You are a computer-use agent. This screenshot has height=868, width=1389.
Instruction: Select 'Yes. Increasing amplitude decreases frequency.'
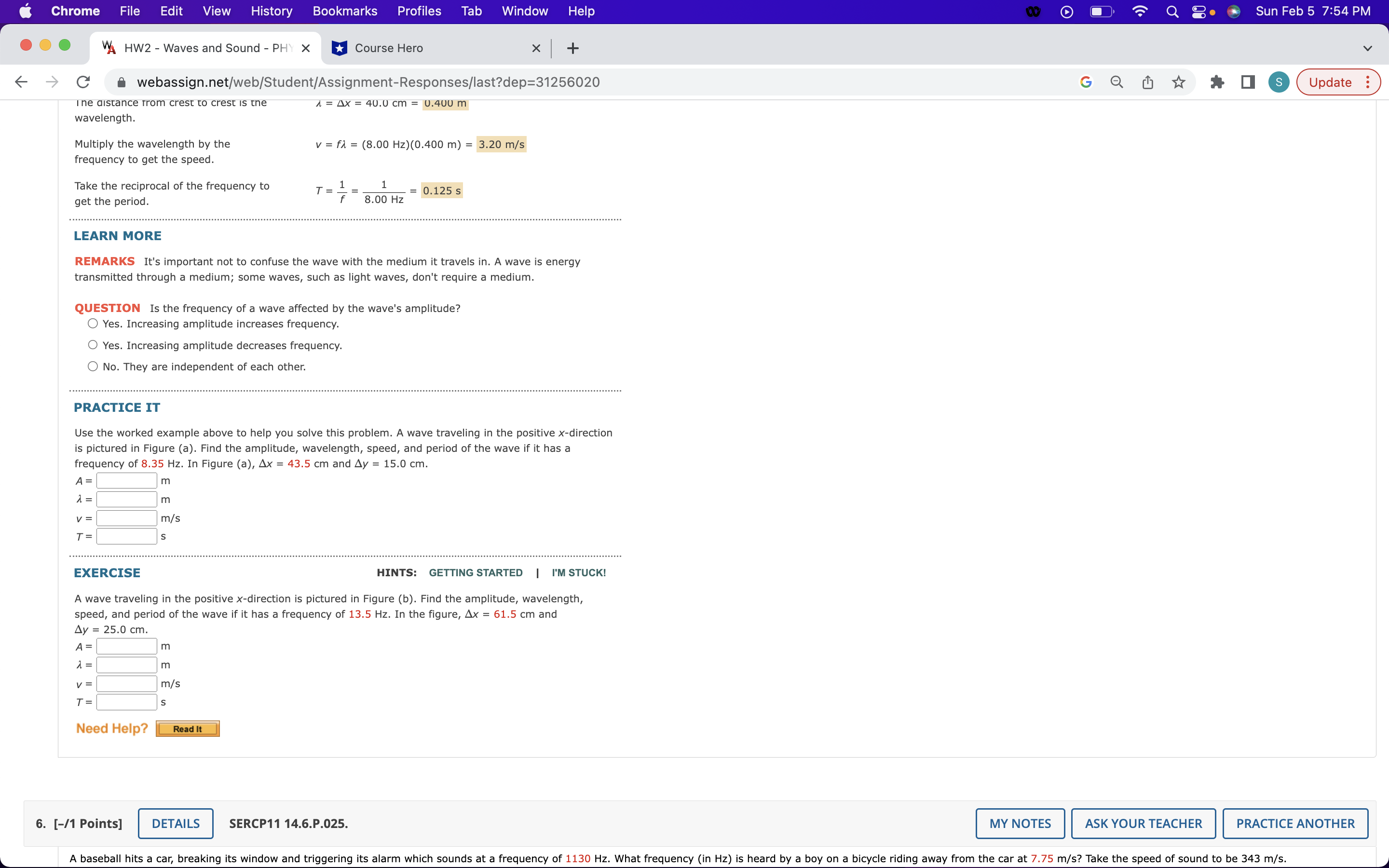[x=93, y=344]
